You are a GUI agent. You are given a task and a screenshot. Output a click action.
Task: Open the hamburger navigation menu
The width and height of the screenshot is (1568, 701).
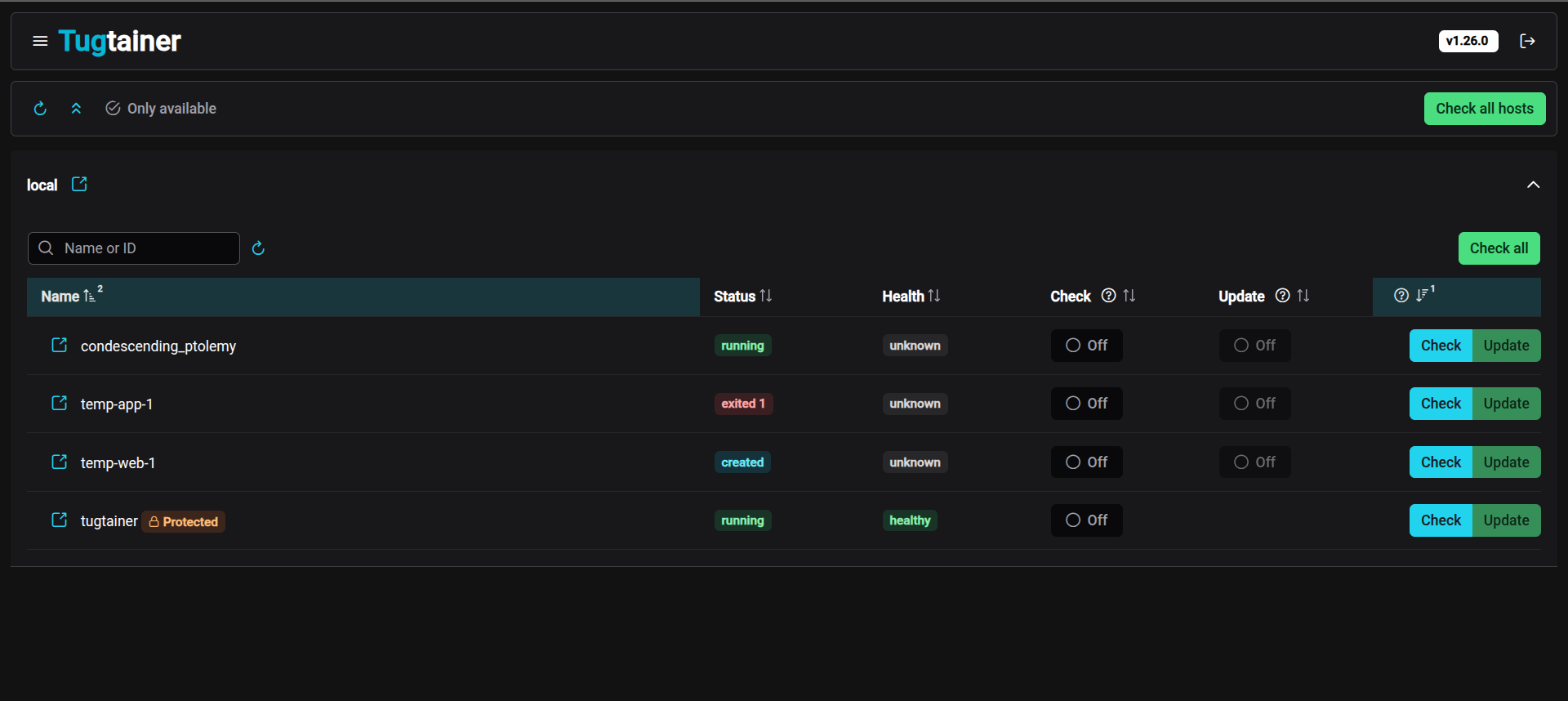click(39, 41)
